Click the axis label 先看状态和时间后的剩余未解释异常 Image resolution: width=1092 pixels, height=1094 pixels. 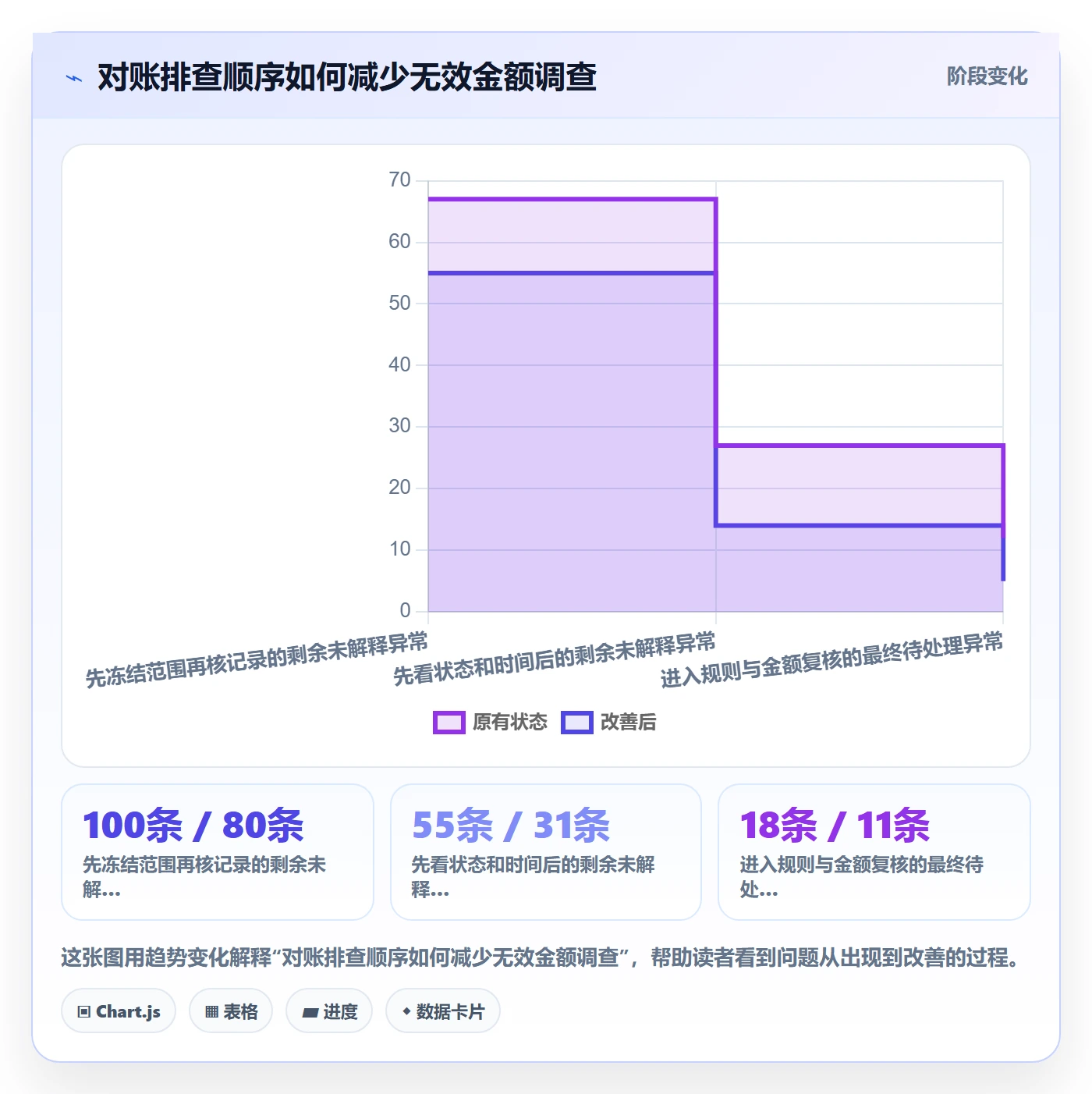pos(555,659)
